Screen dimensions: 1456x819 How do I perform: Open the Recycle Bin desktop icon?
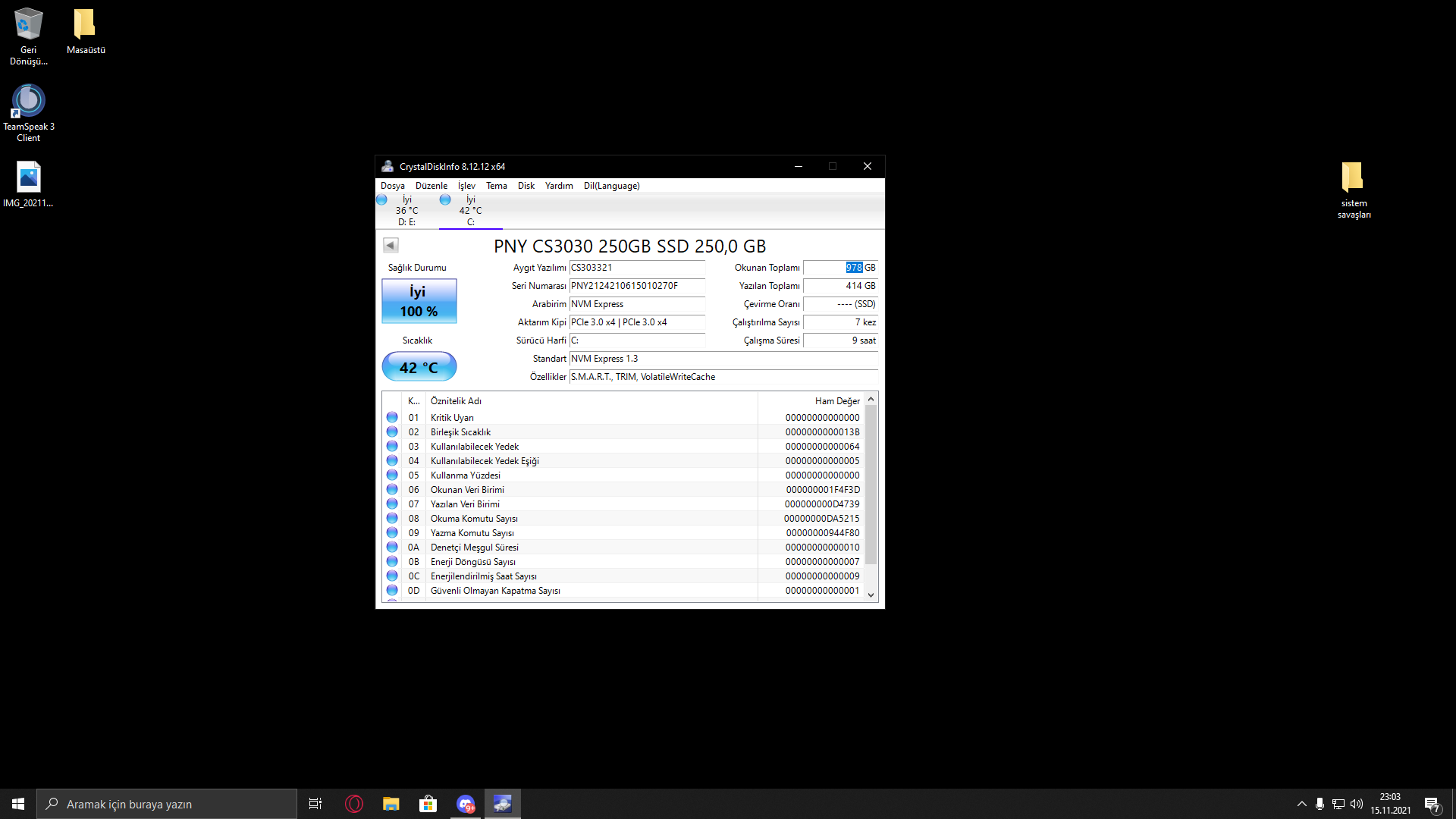pos(29,36)
